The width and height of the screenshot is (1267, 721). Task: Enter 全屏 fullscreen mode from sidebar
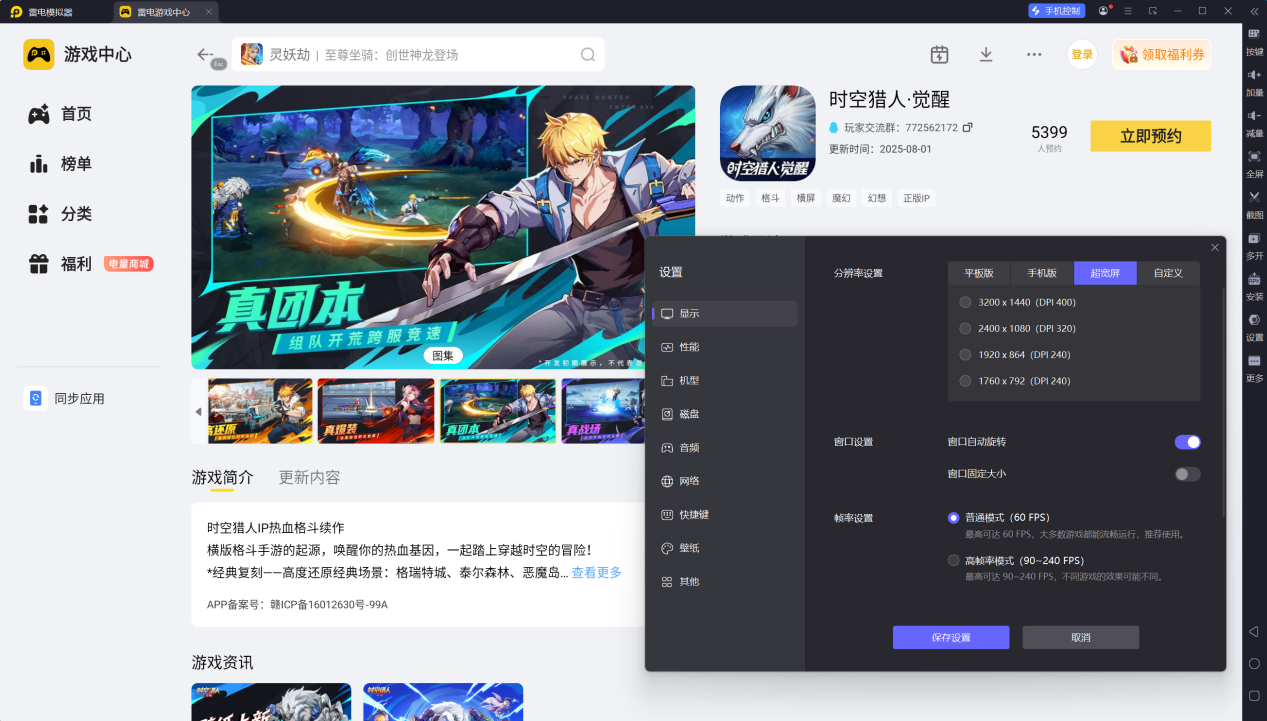pos(1254,163)
